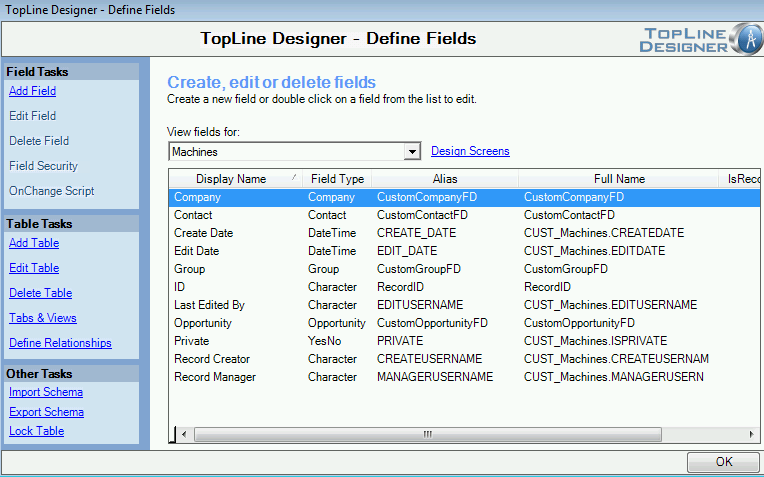Expand the View fields for dropdown arrow

pyautogui.click(x=412, y=152)
